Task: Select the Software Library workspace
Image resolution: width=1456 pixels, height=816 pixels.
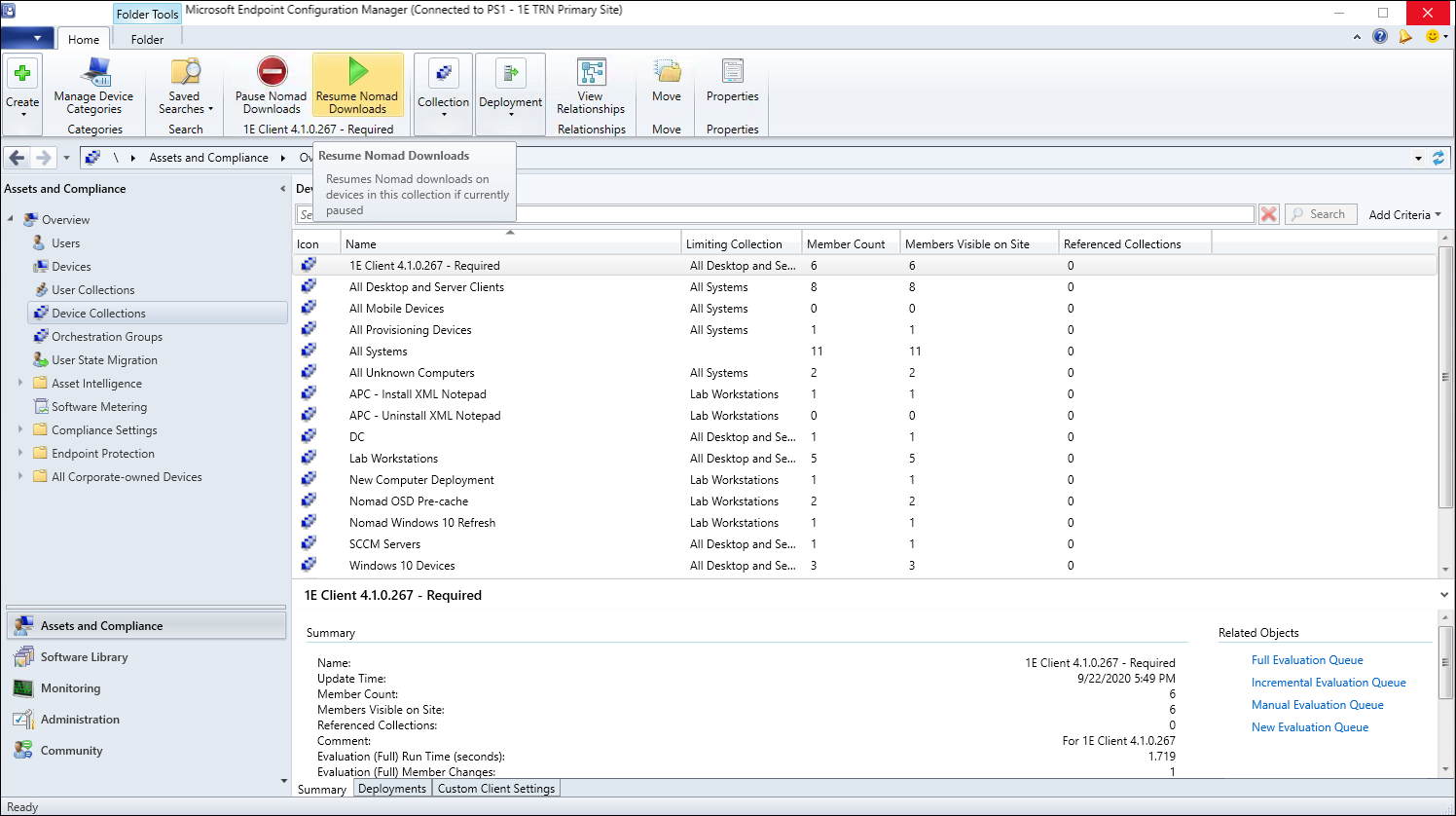Action: (84, 657)
